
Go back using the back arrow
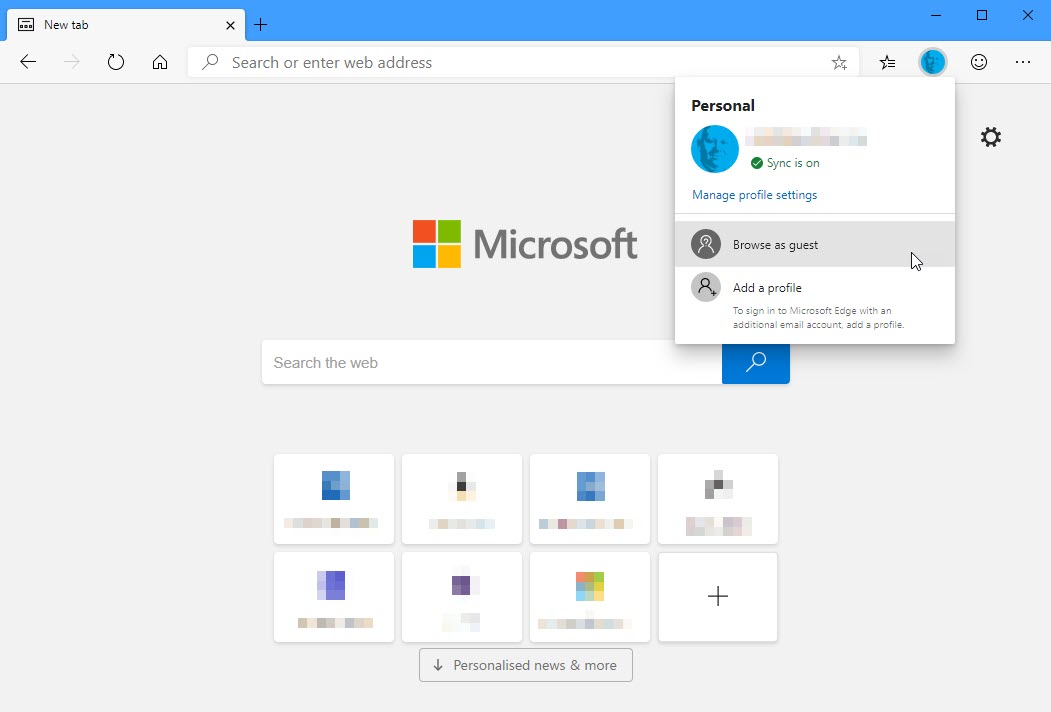28,62
